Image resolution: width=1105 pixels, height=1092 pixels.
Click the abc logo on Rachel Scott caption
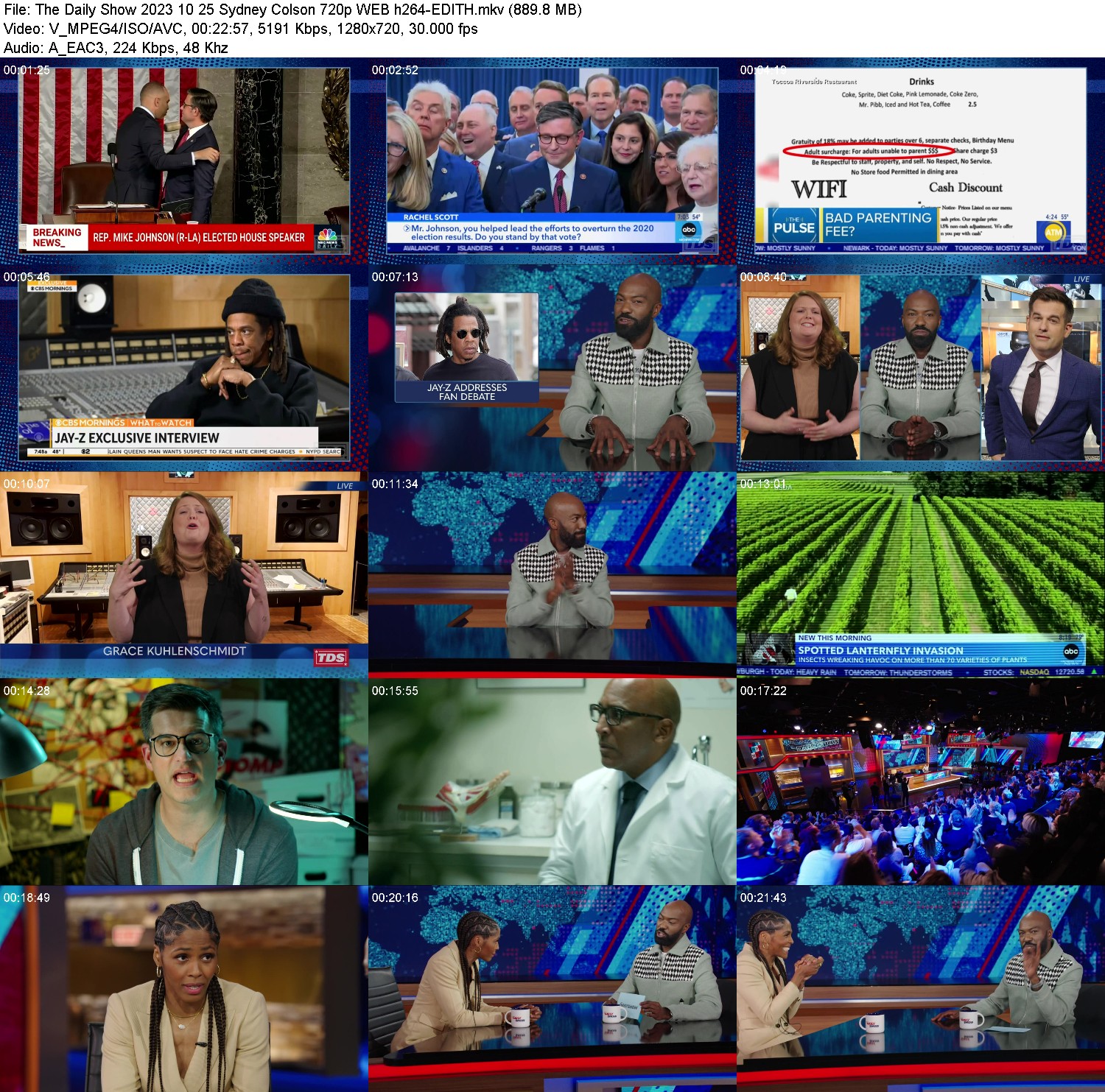[689, 230]
